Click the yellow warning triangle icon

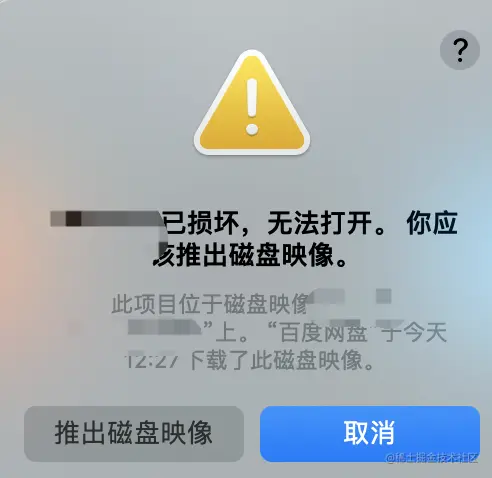click(252, 103)
